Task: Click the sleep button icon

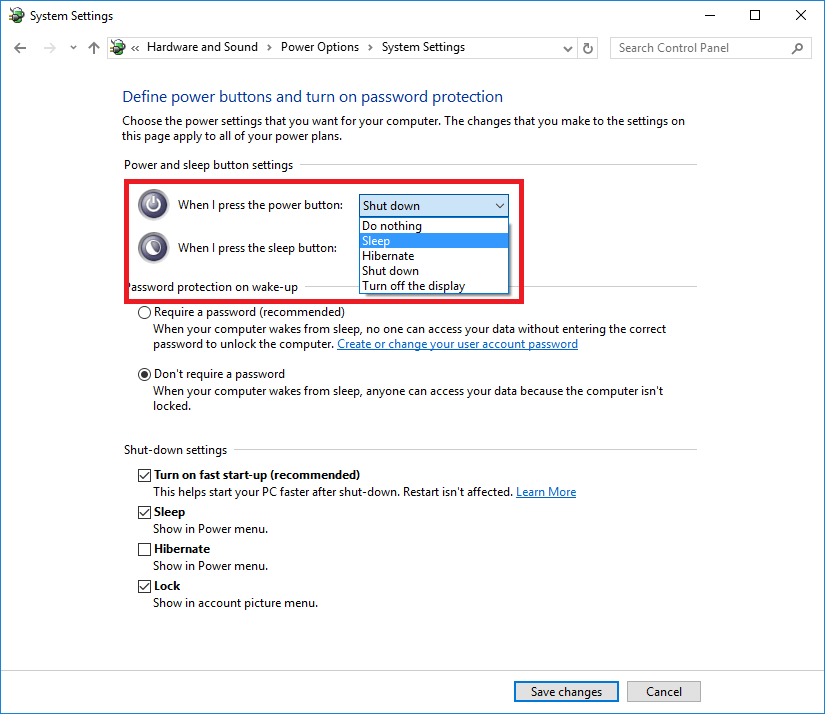Action: [x=153, y=247]
